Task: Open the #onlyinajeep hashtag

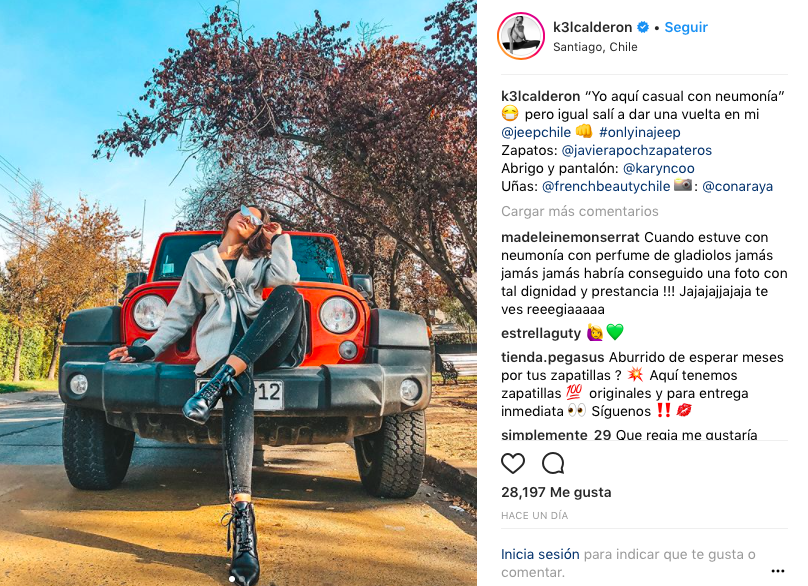Action: tap(639, 132)
